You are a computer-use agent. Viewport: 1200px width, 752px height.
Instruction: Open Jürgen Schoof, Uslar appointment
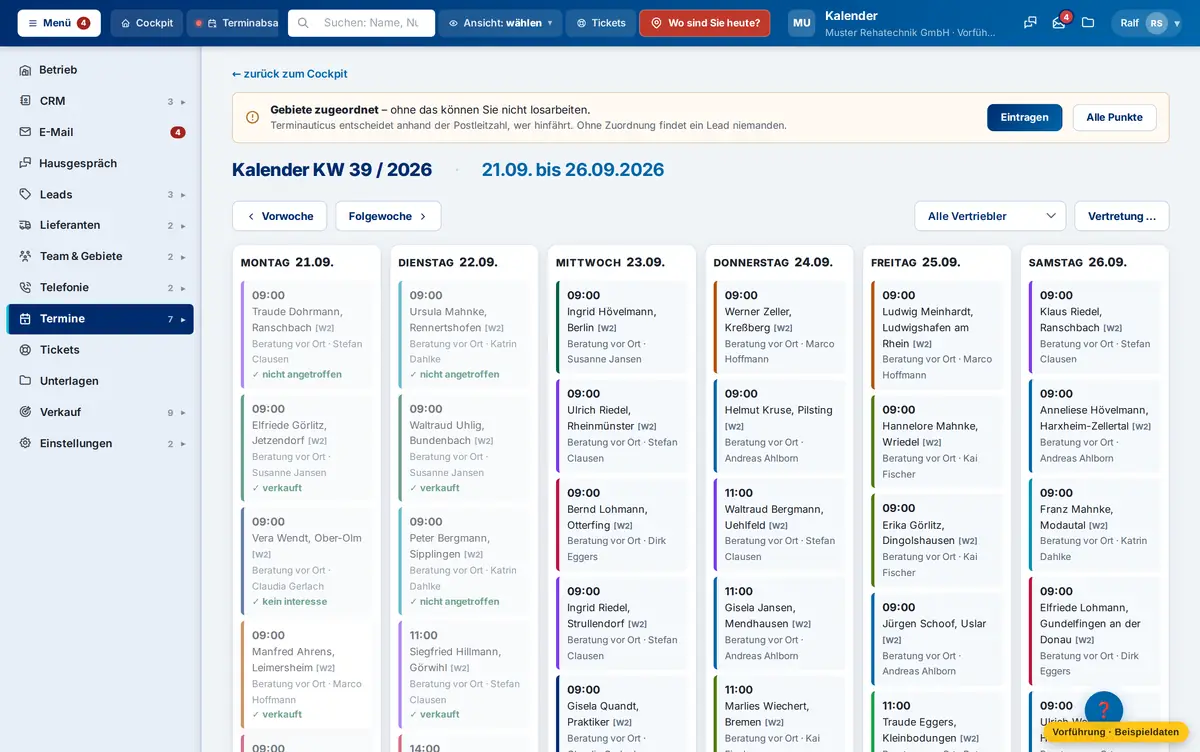click(x=936, y=639)
